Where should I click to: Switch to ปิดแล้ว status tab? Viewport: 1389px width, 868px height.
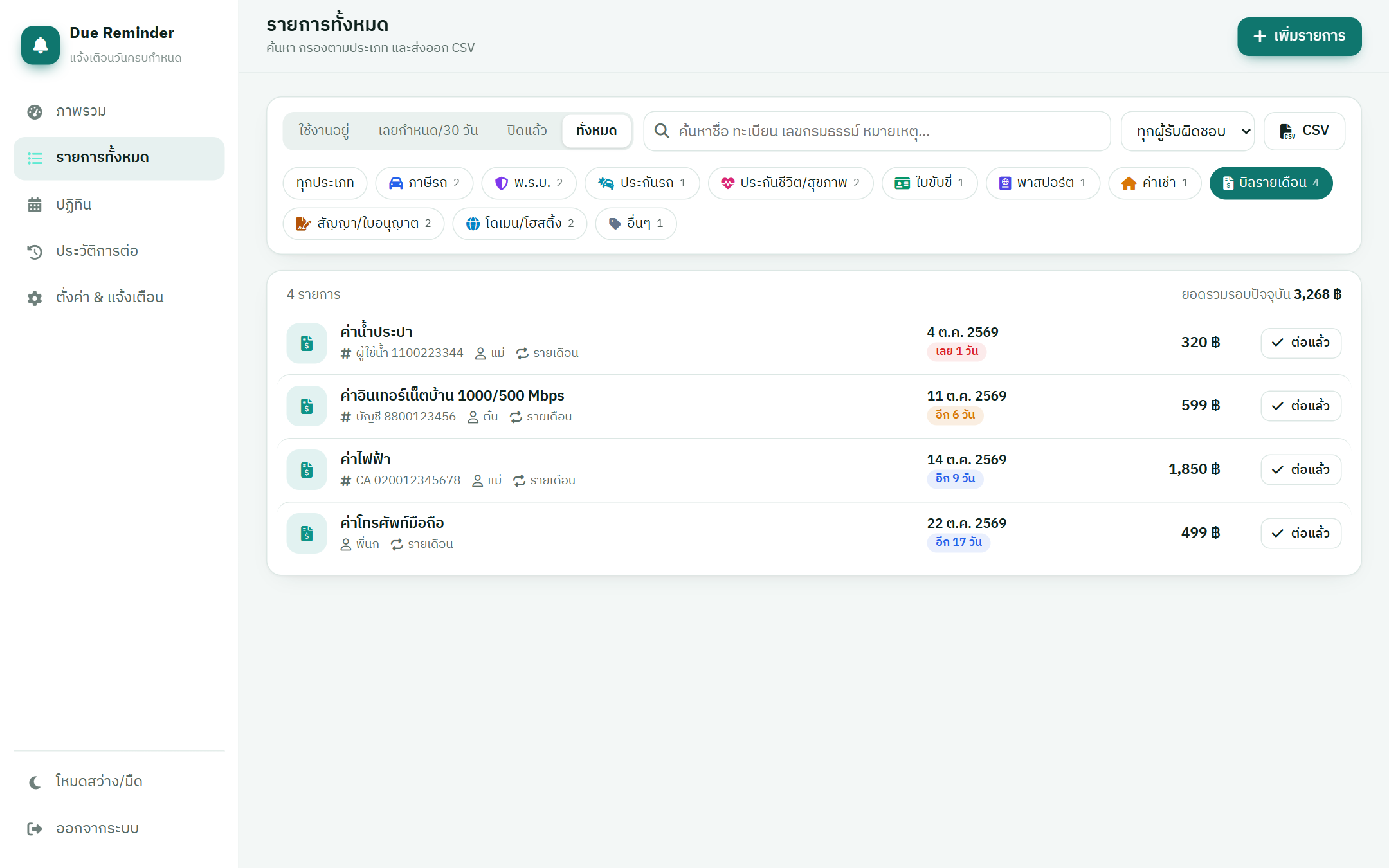click(x=527, y=131)
